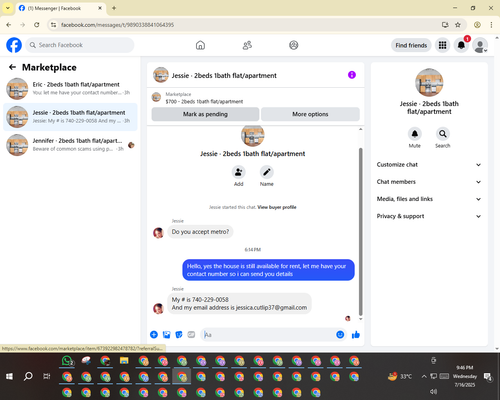500x400 pixels.
Task: Click Name edit pencil icon
Action: tap(267, 172)
